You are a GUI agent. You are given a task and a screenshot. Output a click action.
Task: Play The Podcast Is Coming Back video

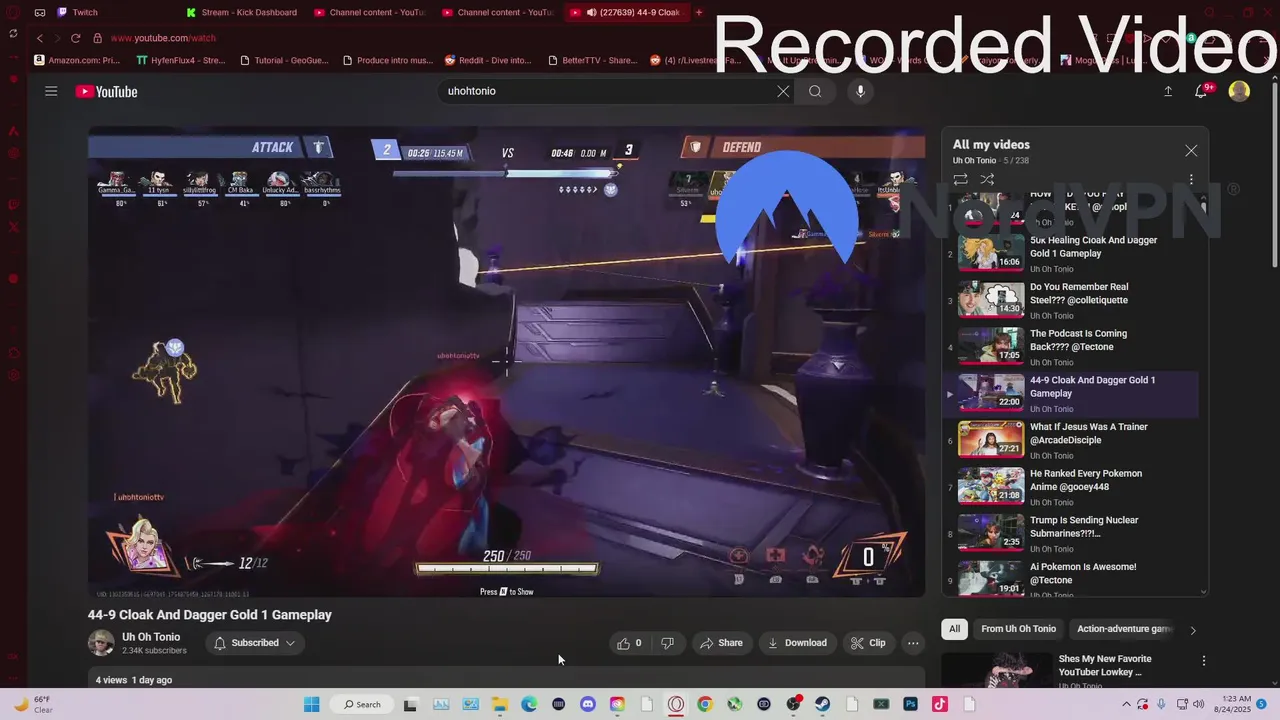coord(1071,348)
